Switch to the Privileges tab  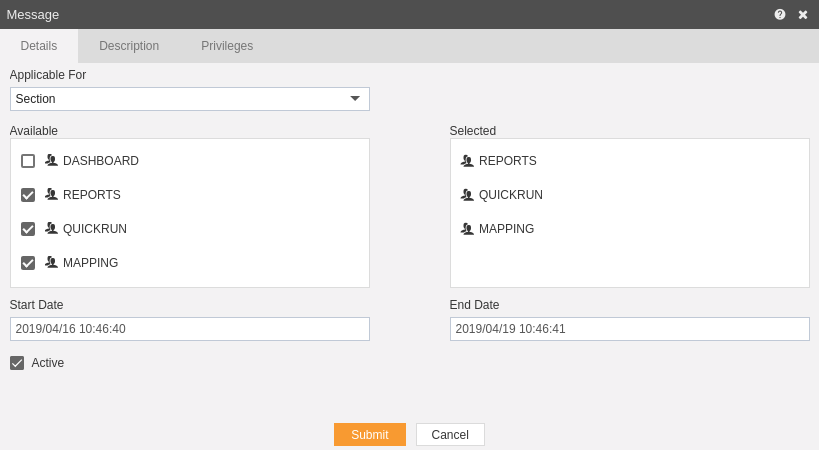(227, 46)
